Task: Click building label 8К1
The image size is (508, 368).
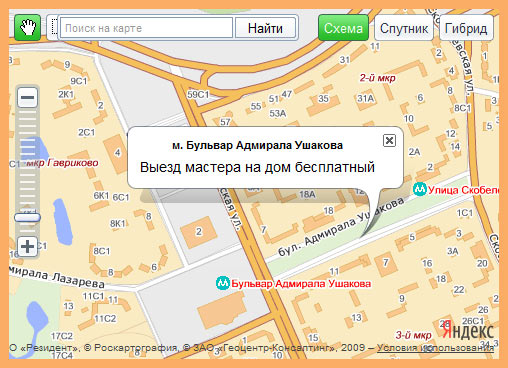Action: coord(118,223)
